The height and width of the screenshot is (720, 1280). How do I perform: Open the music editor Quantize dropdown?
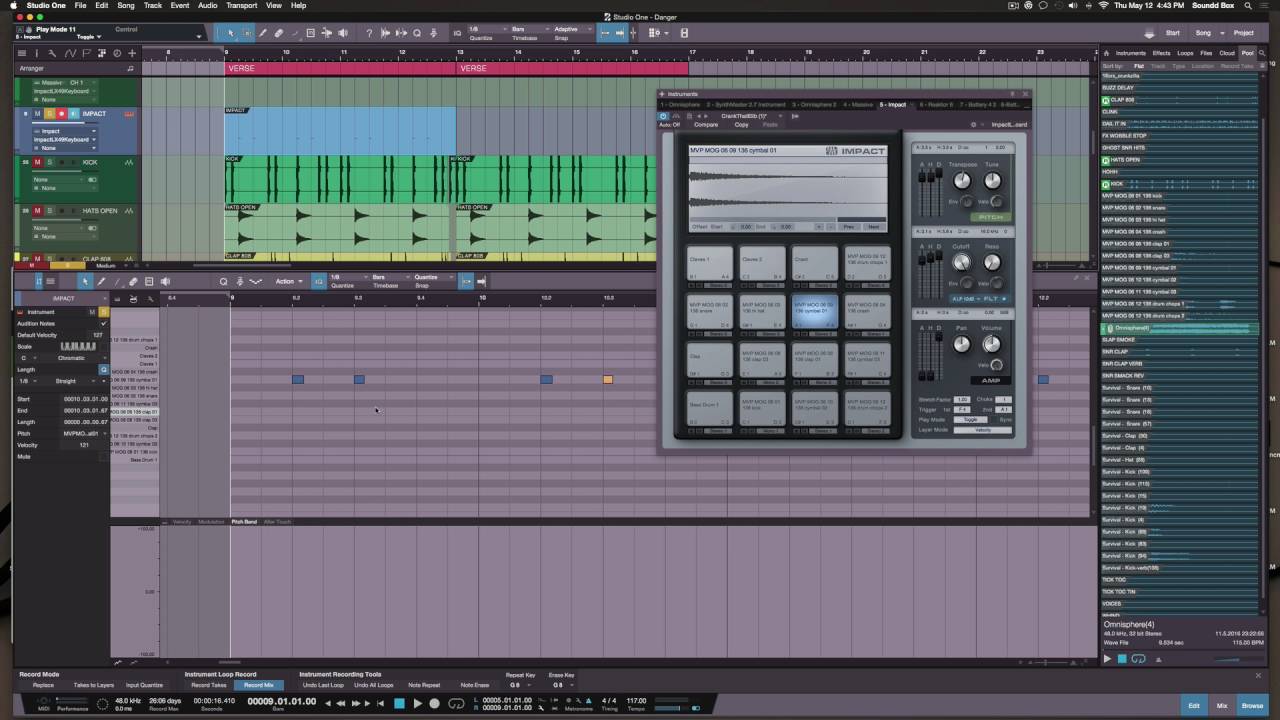coord(433,278)
